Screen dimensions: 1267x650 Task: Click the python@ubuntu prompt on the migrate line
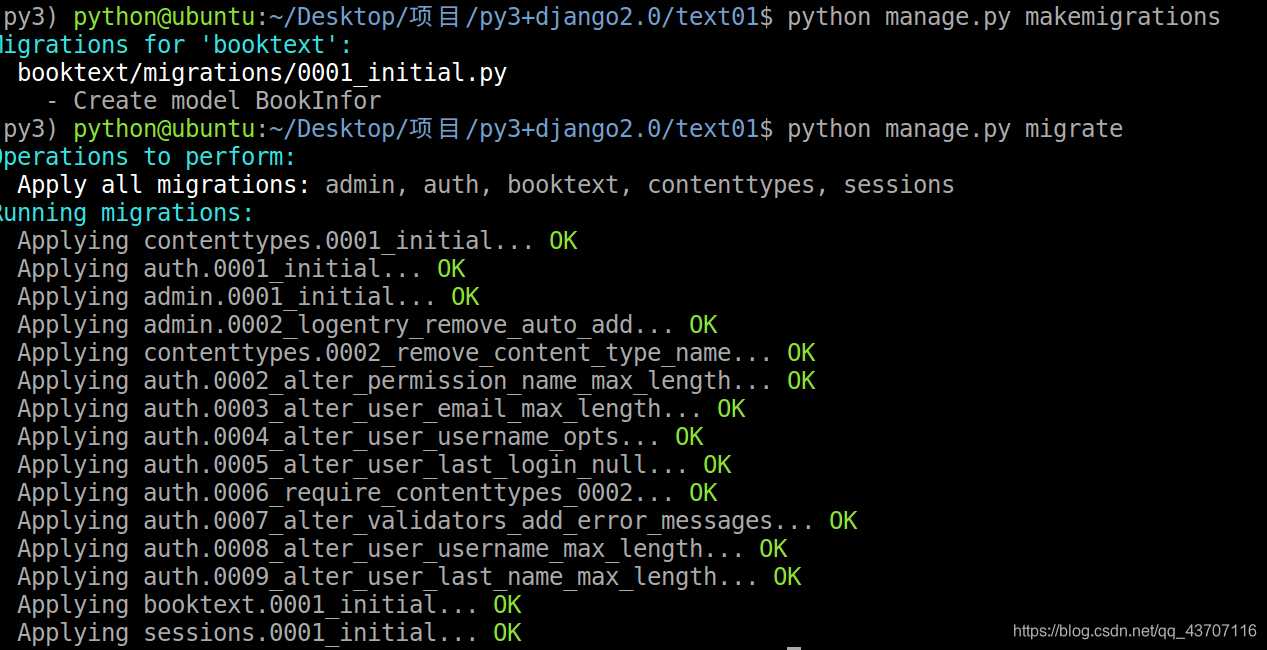pos(164,129)
